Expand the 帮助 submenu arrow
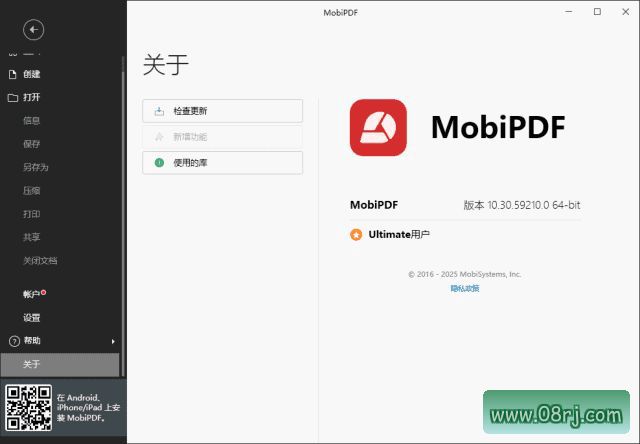Viewport: 640px width, 444px height. pyautogui.click(x=112, y=341)
